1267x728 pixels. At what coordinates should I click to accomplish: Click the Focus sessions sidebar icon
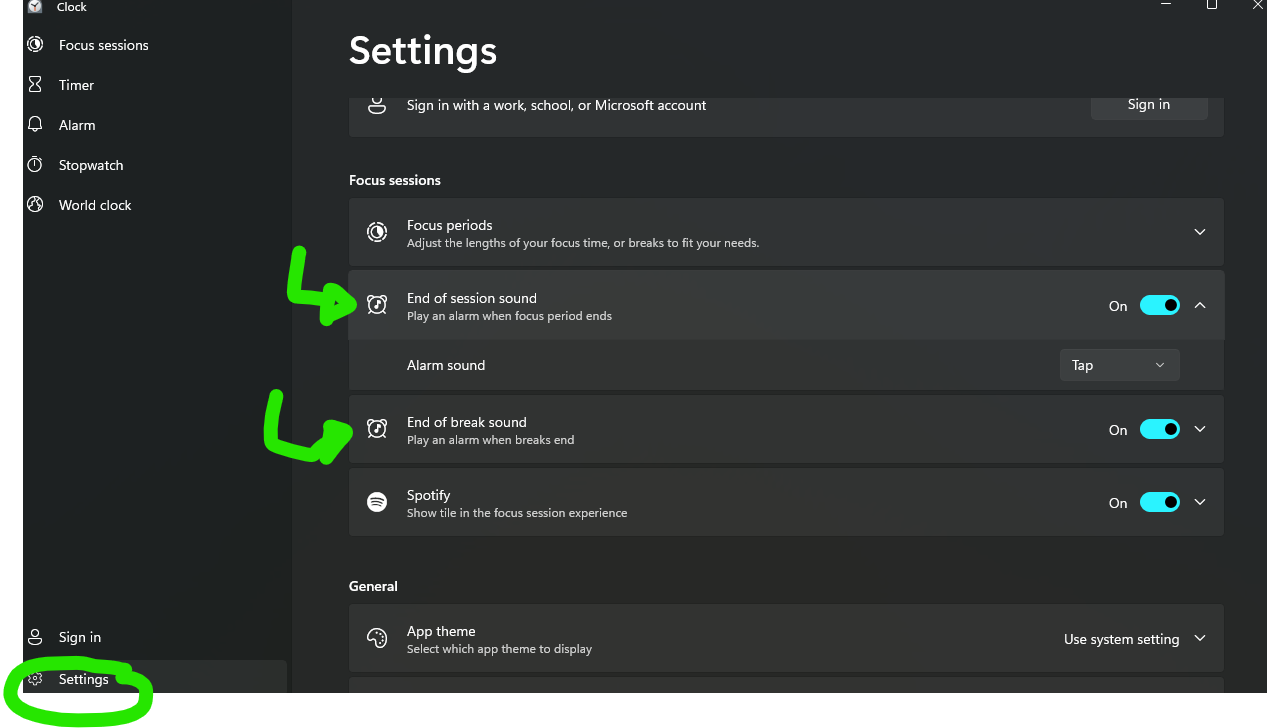coord(35,45)
